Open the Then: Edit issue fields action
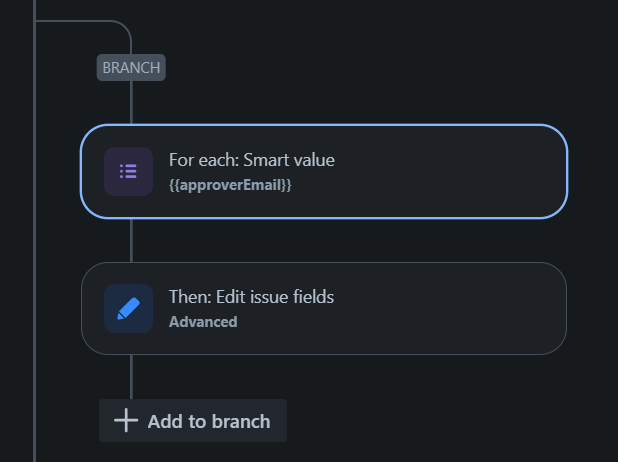This screenshot has width=618, height=462. point(324,308)
